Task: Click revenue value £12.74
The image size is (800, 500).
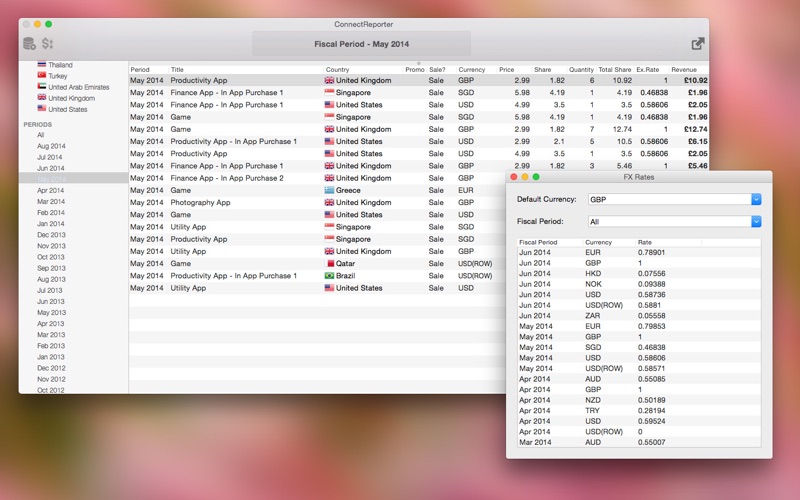Action: [x=695, y=130]
